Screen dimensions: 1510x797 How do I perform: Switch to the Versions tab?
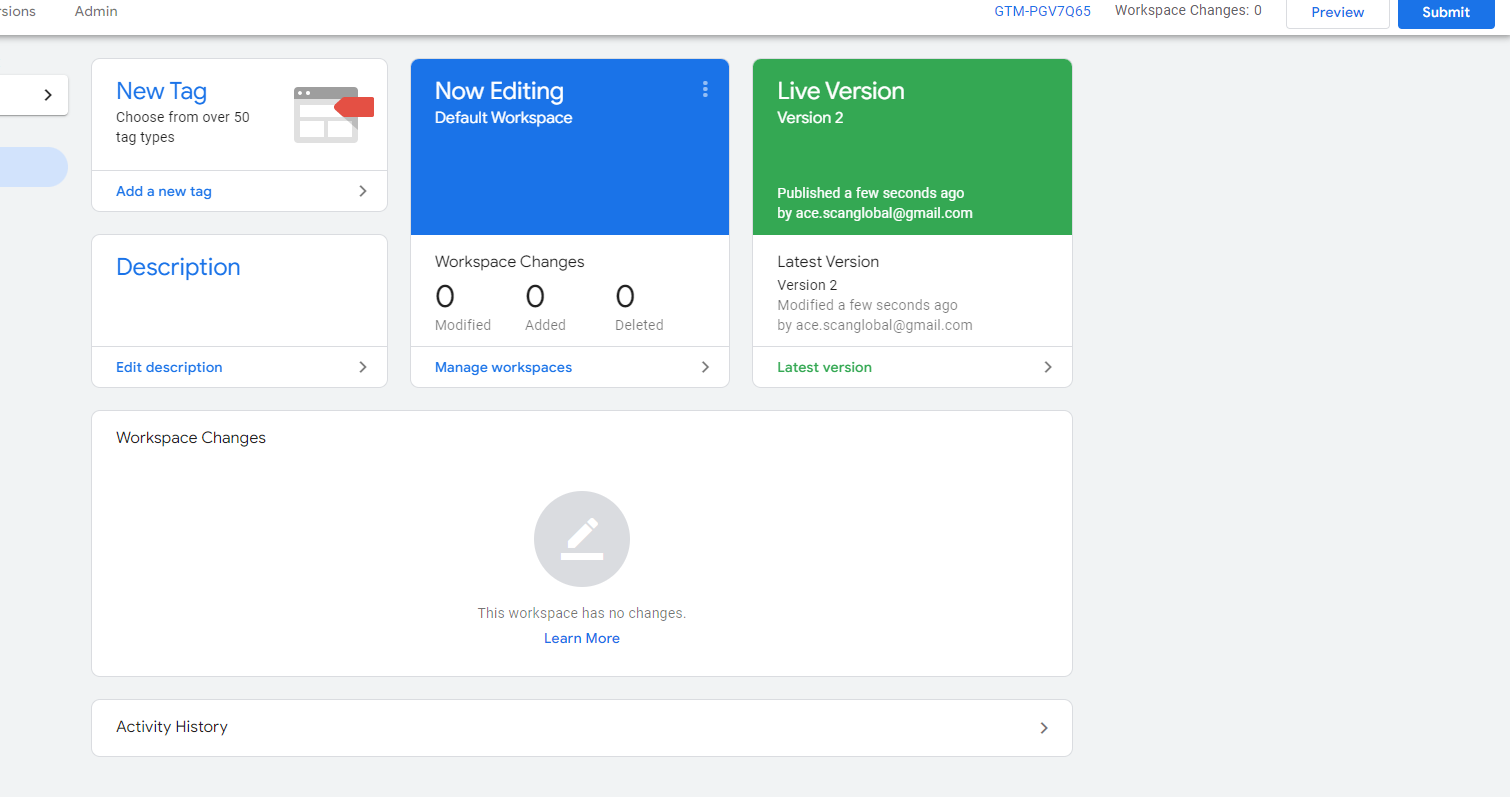(16, 11)
